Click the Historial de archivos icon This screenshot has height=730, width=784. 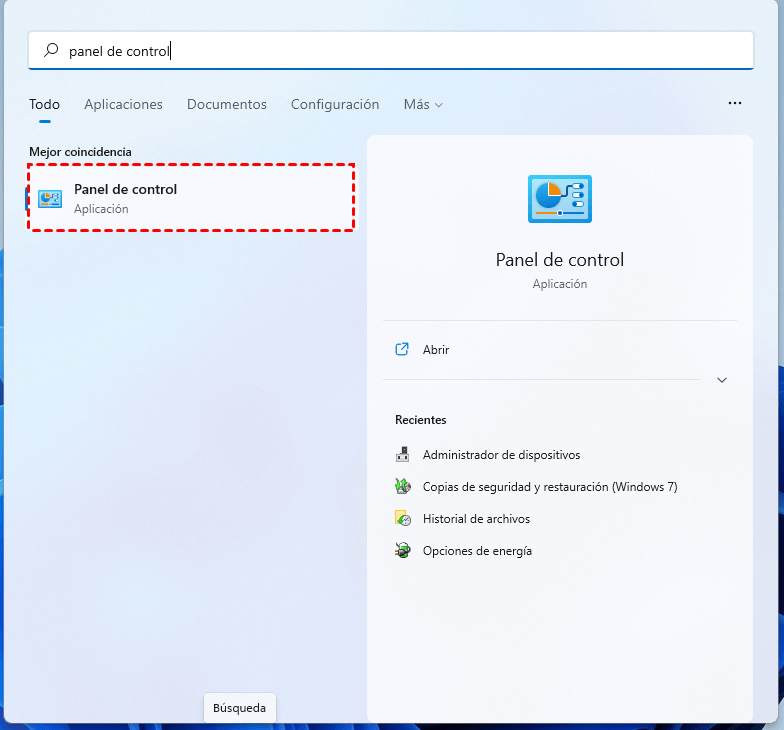tap(402, 518)
